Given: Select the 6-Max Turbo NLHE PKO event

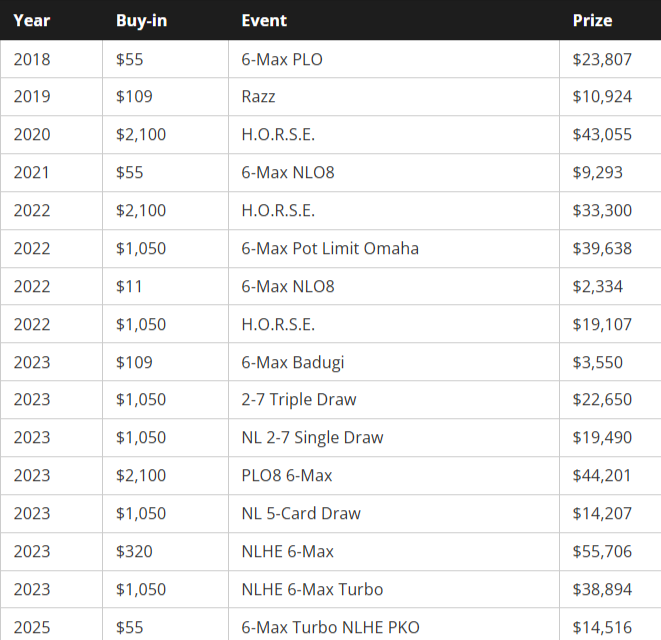Looking at the screenshot, I should pos(331,628).
